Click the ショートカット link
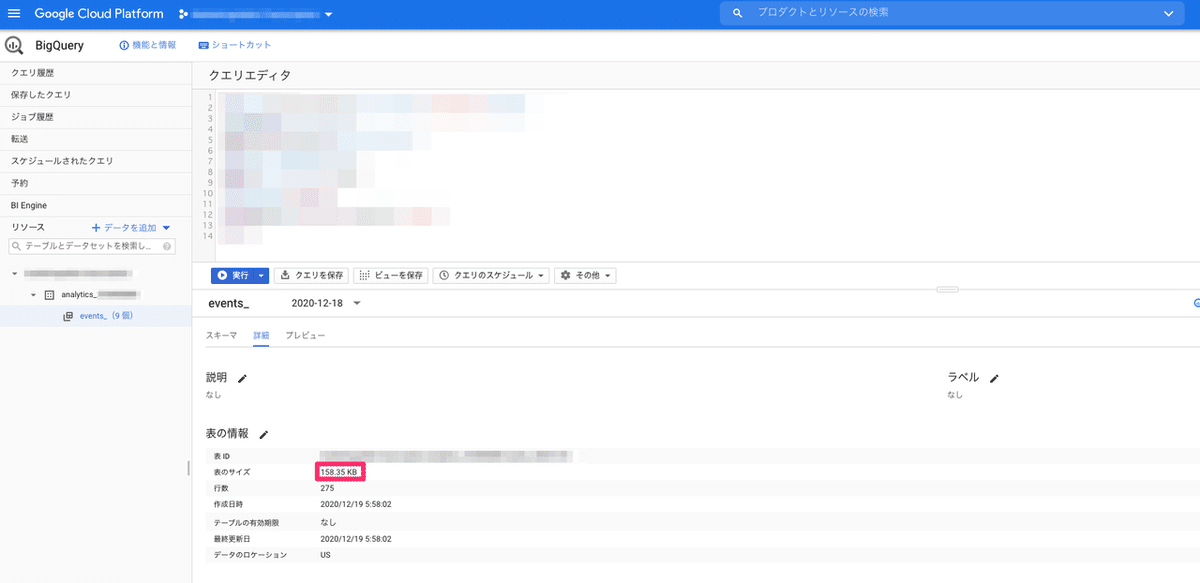Viewport: 1200px width, 583px height. [241, 45]
